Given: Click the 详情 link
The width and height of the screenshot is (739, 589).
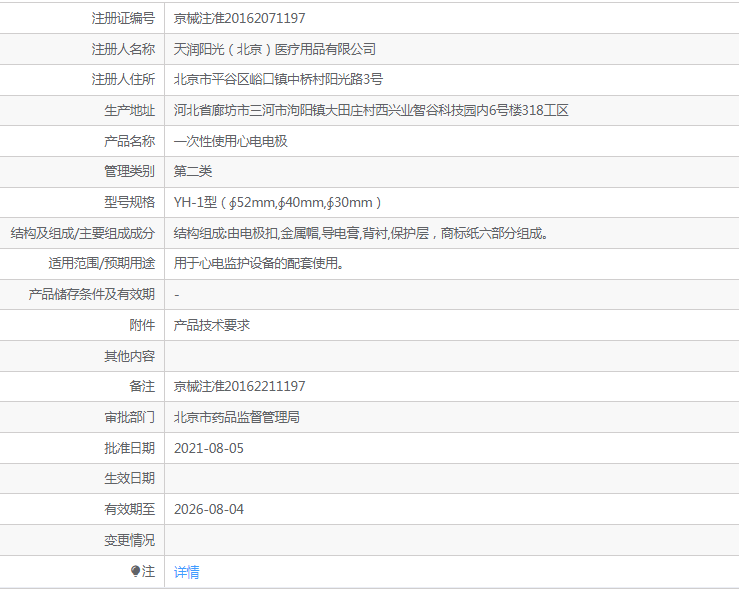Looking at the screenshot, I should coord(187,572).
